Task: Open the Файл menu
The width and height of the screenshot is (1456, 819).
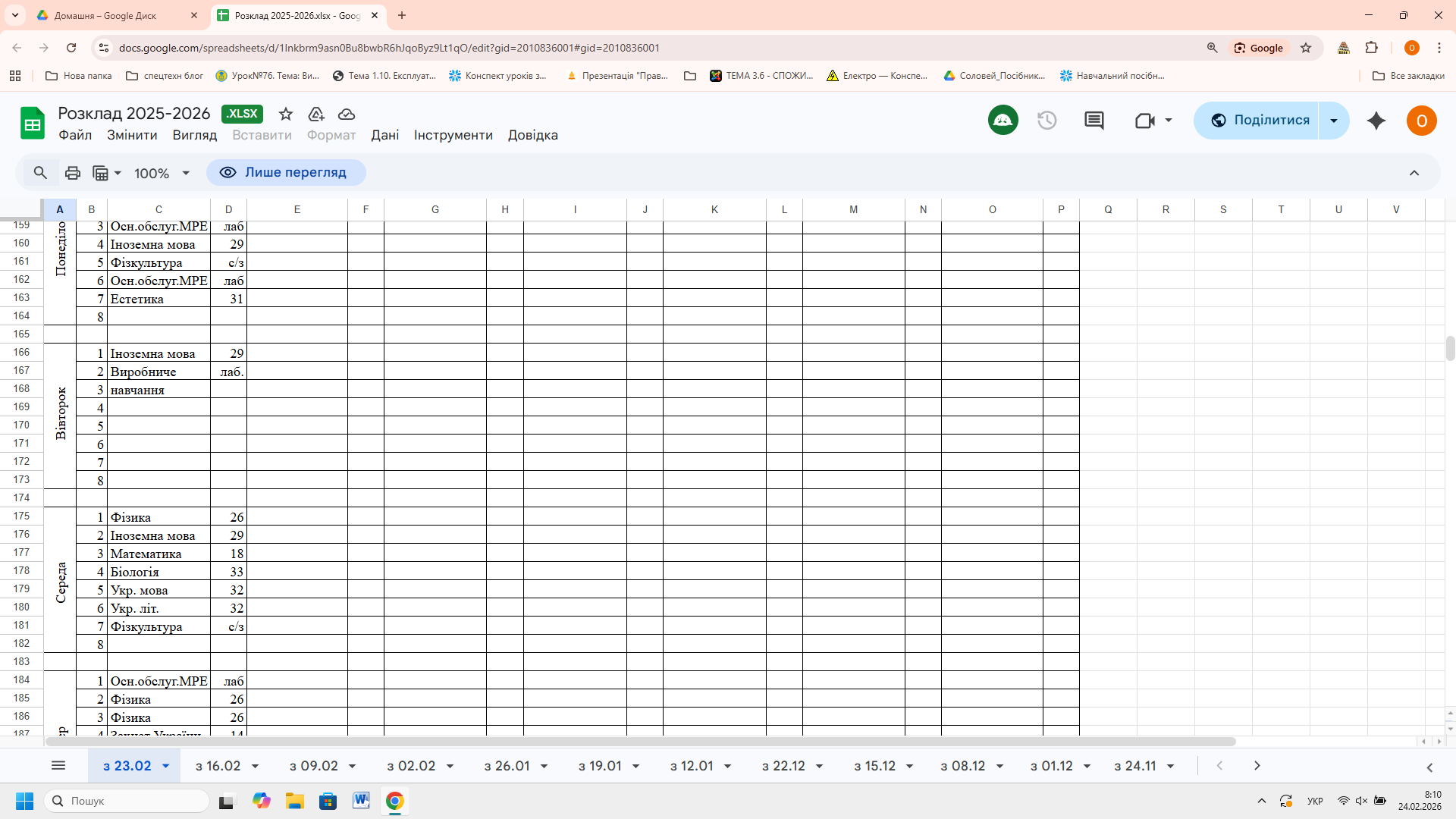Action: pyautogui.click(x=75, y=135)
